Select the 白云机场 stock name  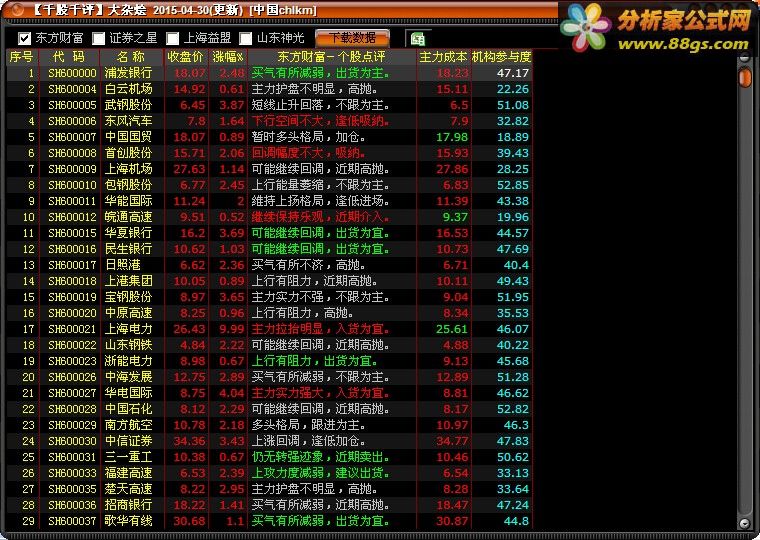pos(128,89)
